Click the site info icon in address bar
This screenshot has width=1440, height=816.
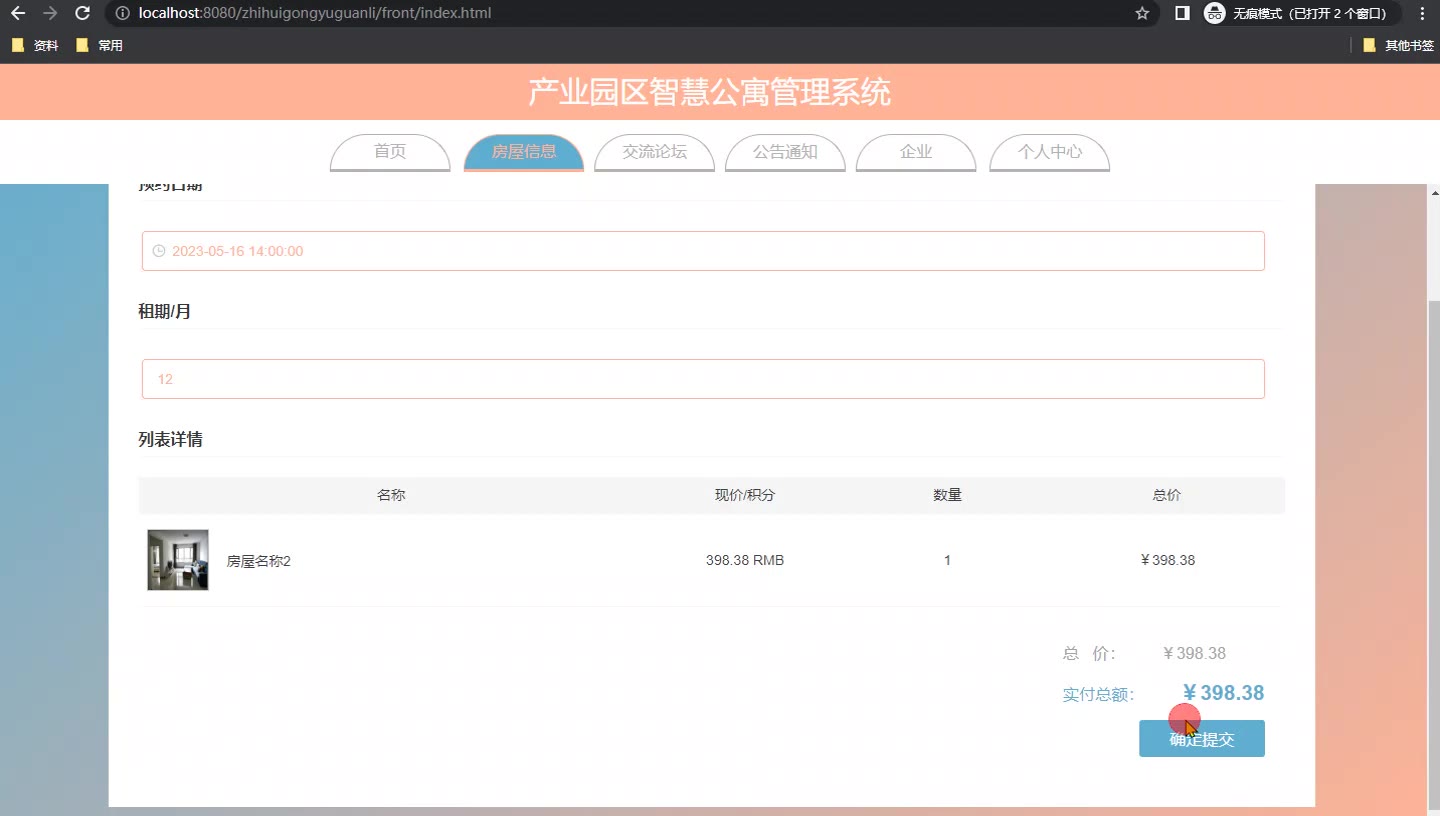coord(122,14)
